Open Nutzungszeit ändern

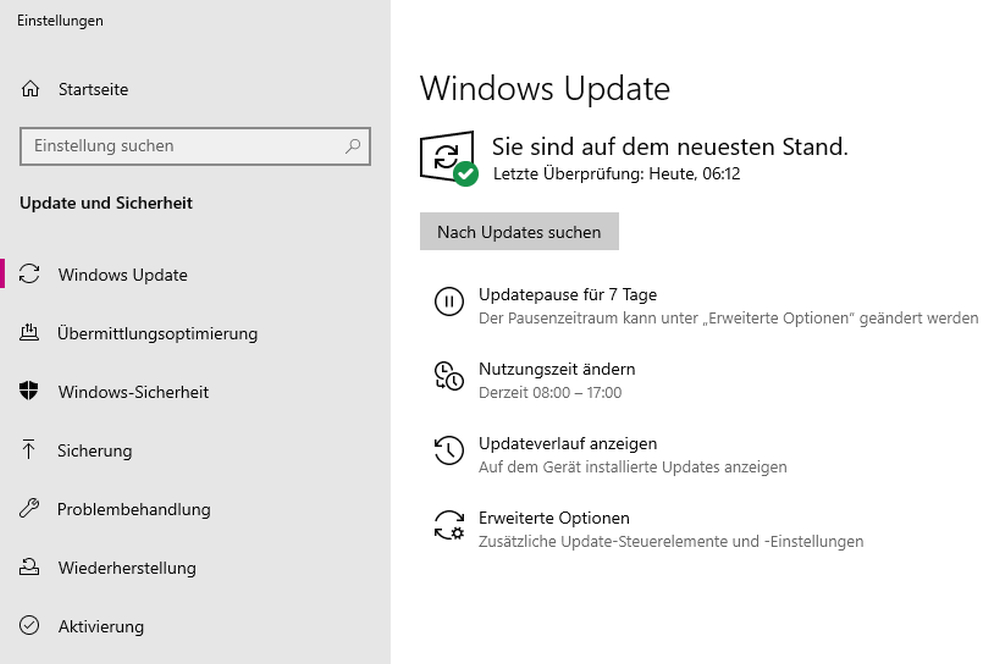pos(557,369)
